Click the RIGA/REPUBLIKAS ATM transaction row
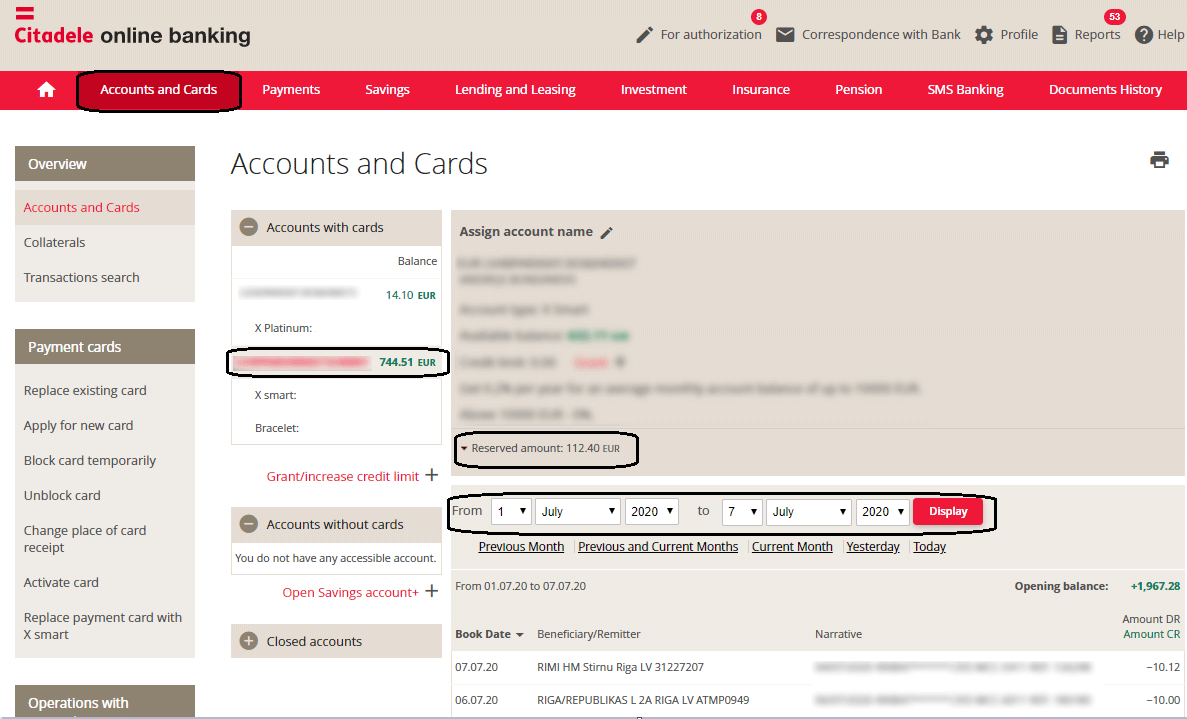Screen dimensions: 1187x719 tap(818, 700)
